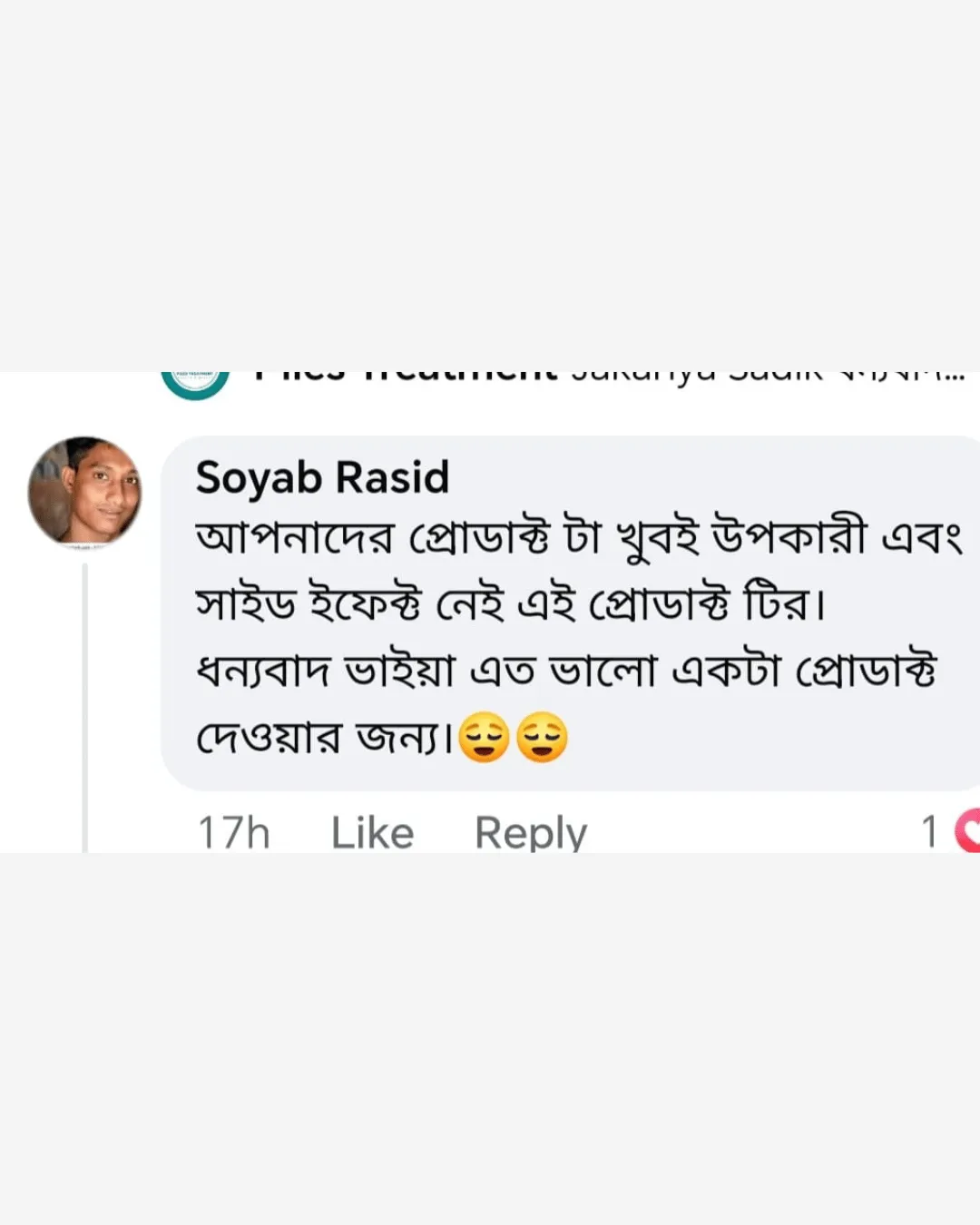Expand the truncated ellipsis in the top comment
This screenshot has height=1225, width=980.
point(953,376)
